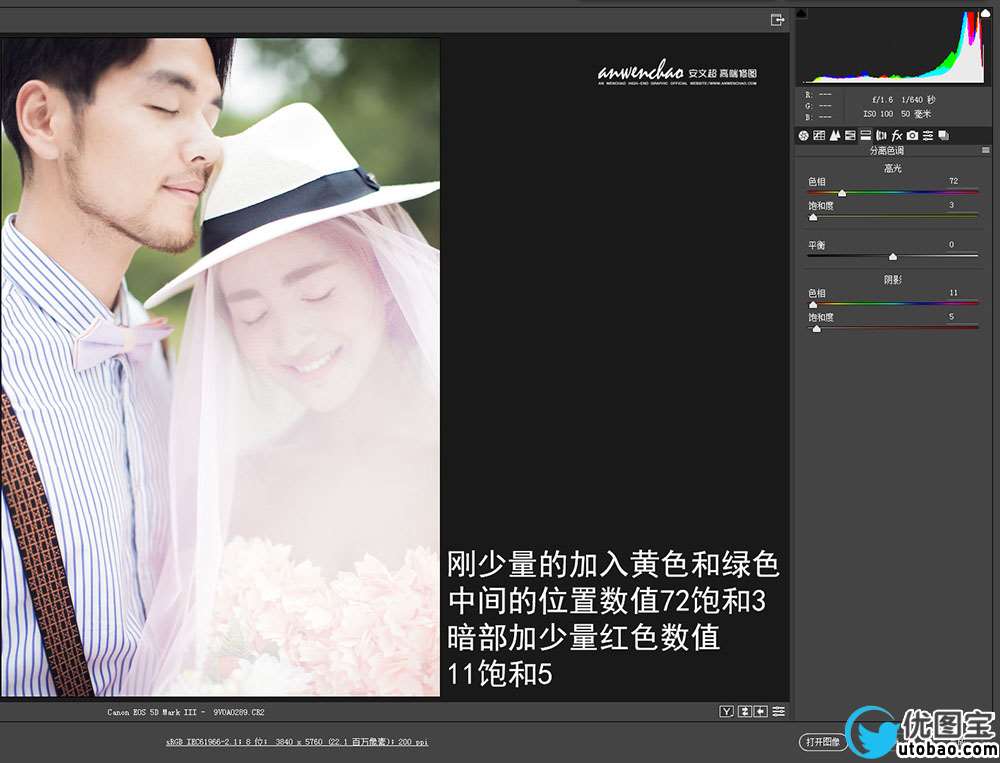Edit the Highlights hue value 72
1000x763 pixels.
point(953,181)
